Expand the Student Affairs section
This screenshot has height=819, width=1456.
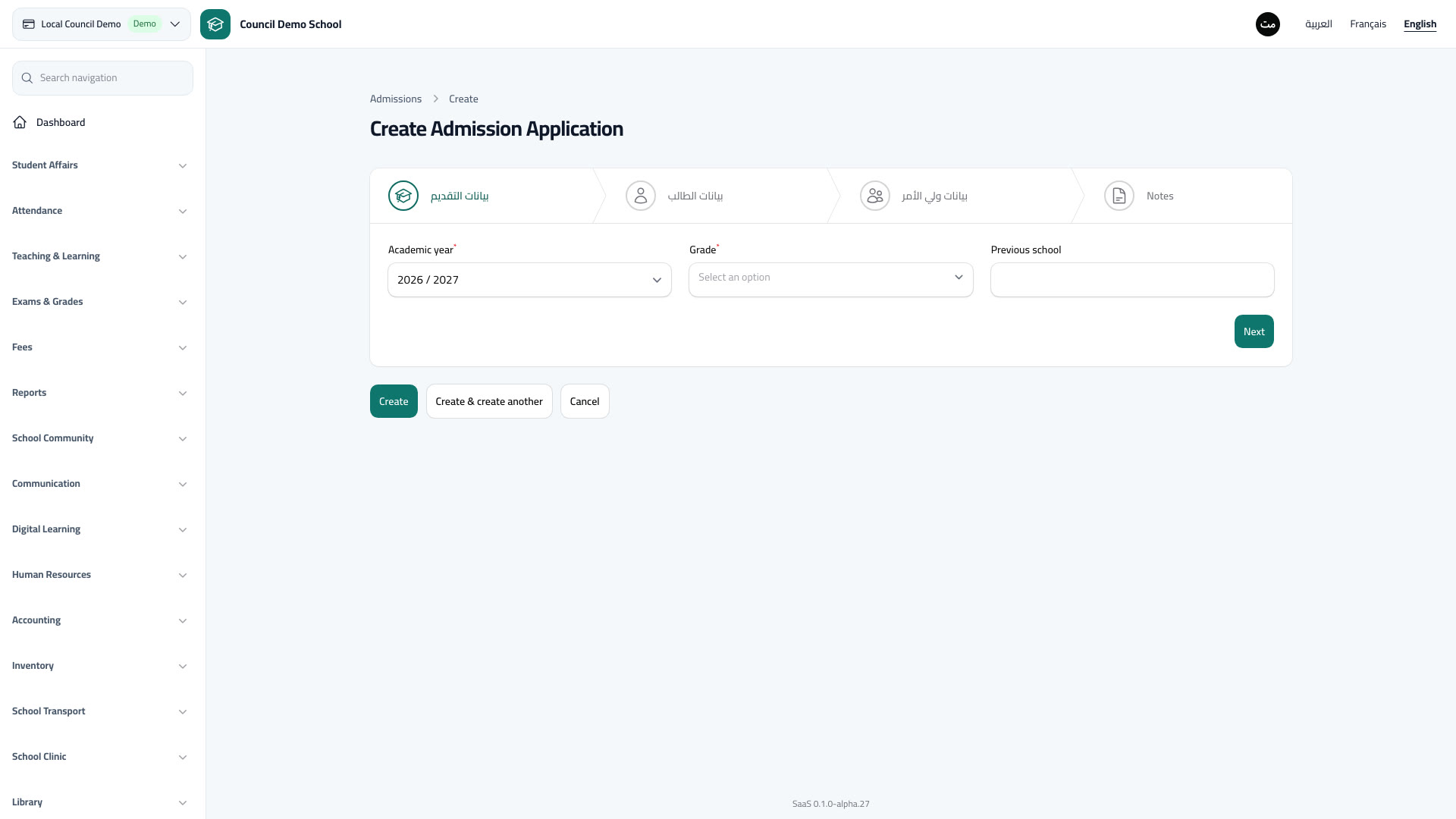[99, 165]
